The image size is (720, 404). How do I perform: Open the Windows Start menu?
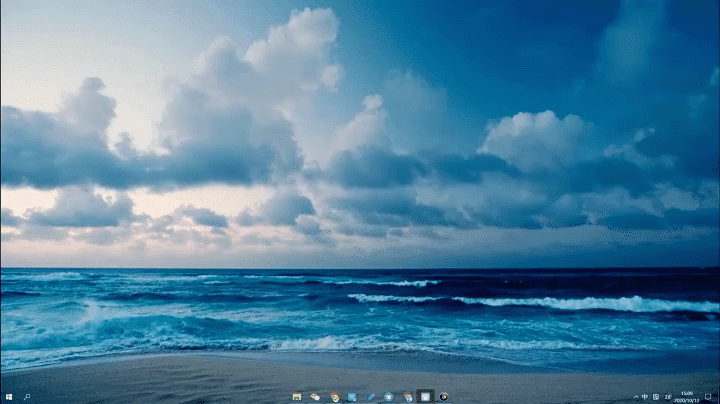click(x=7, y=397)
